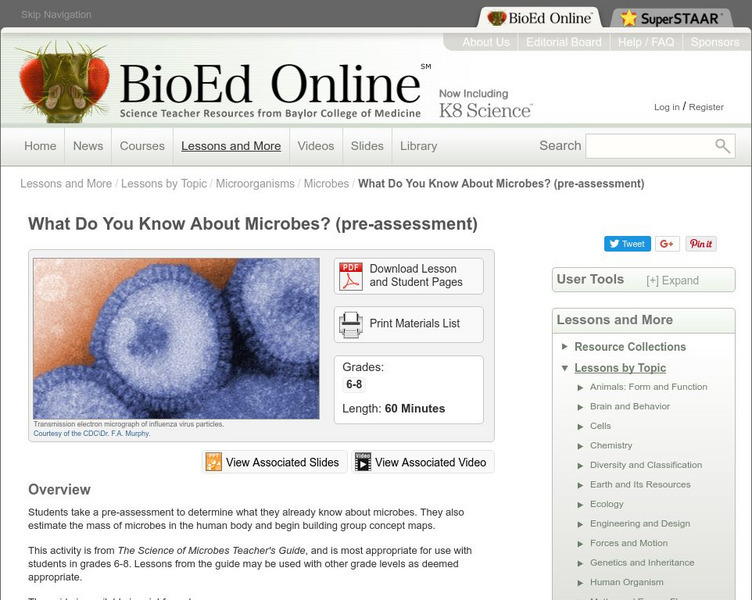Go to Home in the navigation bar
The height and width of the screenshot is (600, 752).
click(40, 146)
